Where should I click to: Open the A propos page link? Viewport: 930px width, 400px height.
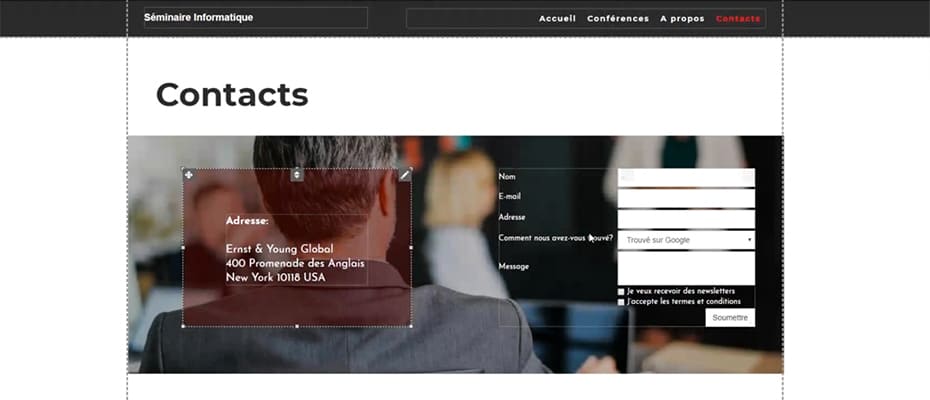682,18
